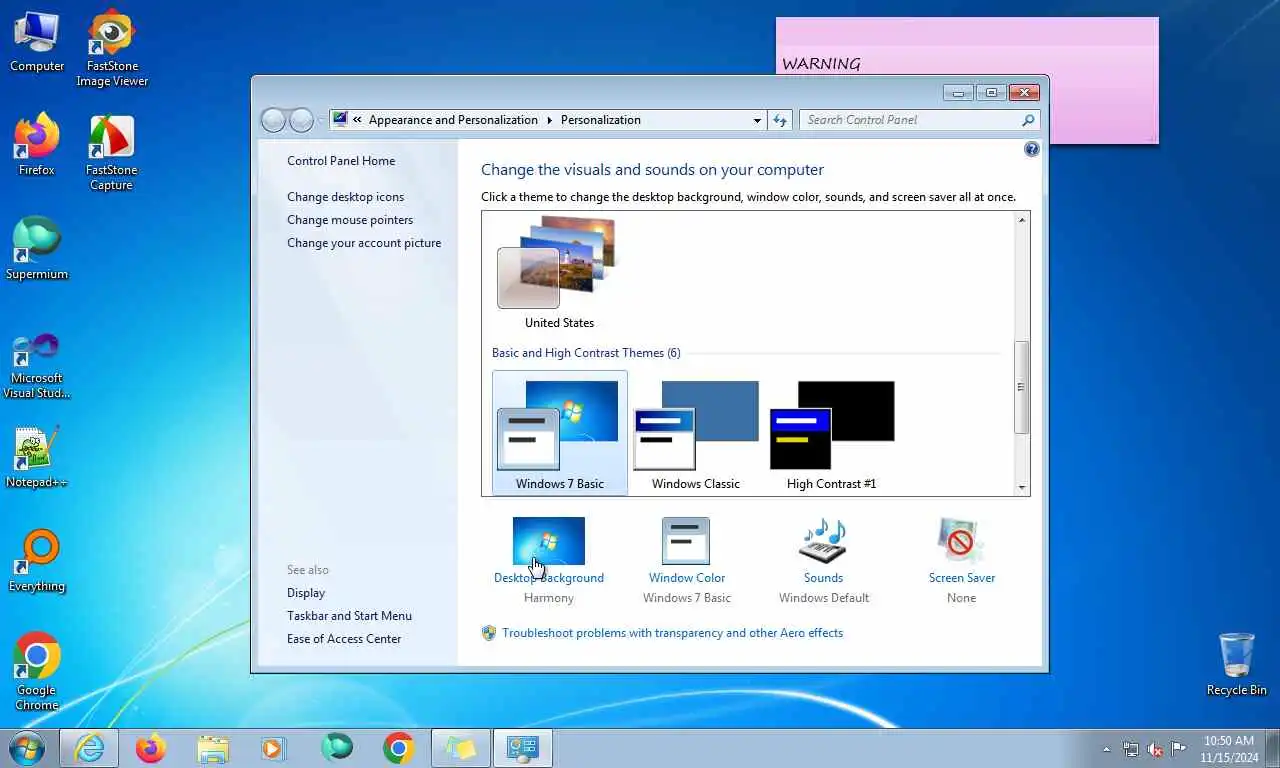The image size is (1280, 768).
Task: Expand arrow after Appearance and Personalization
Action: coord(549,120)
